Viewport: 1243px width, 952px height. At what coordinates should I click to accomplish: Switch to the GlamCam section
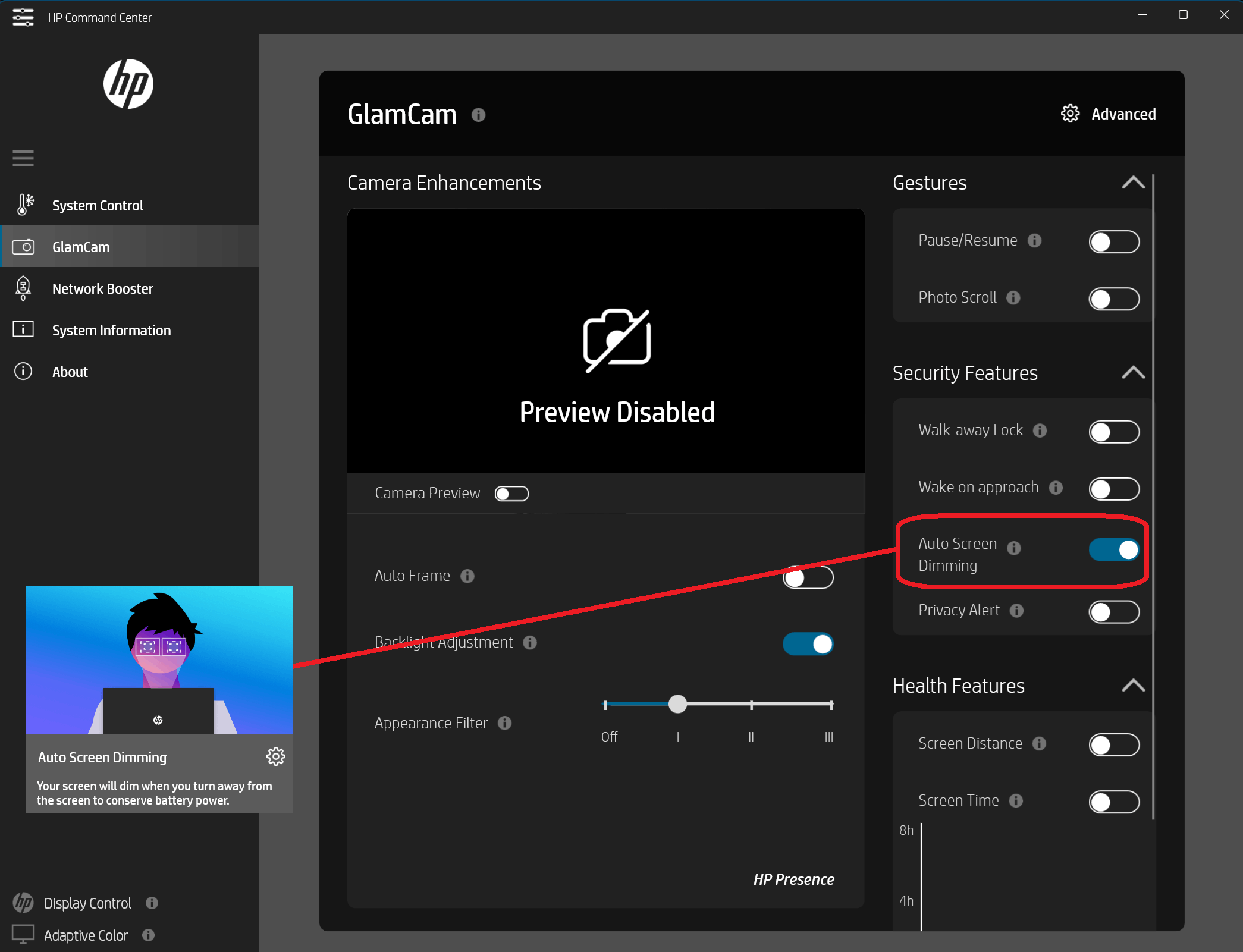[81, 247]
